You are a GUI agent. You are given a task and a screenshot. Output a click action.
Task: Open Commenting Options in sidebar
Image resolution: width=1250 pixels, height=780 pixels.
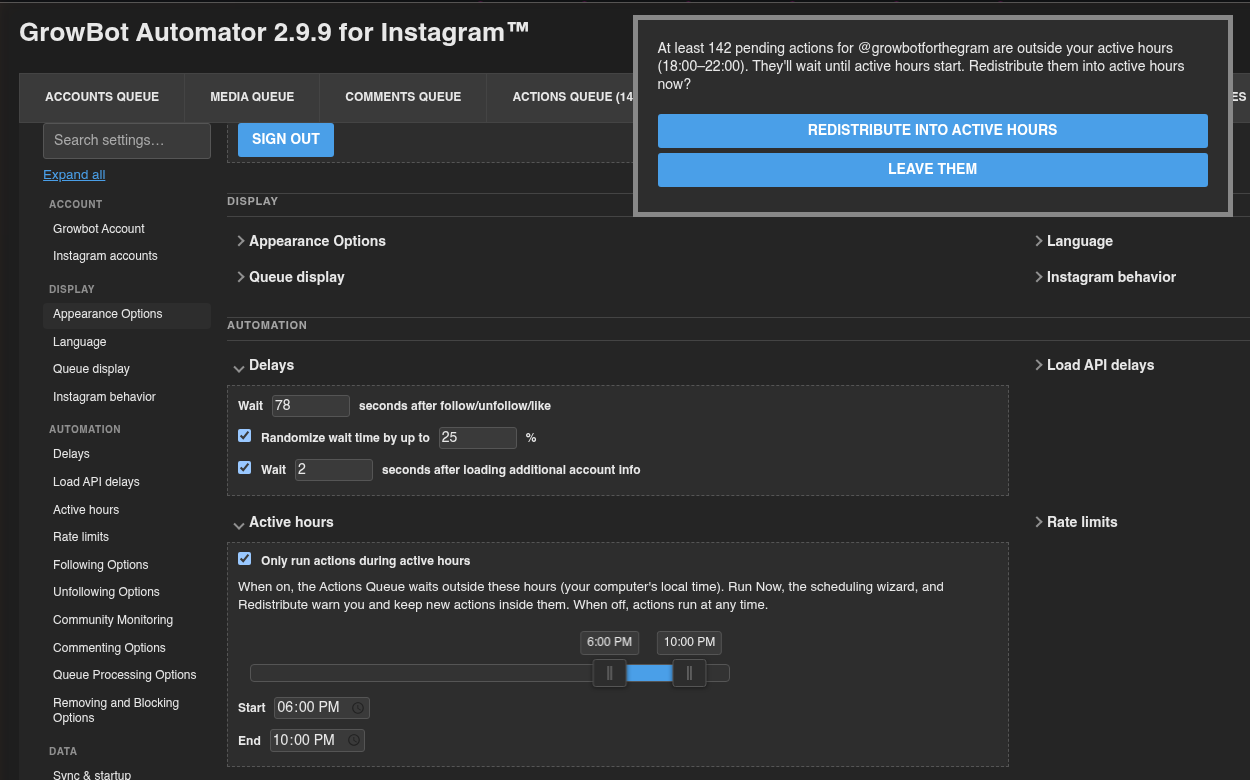109,648
